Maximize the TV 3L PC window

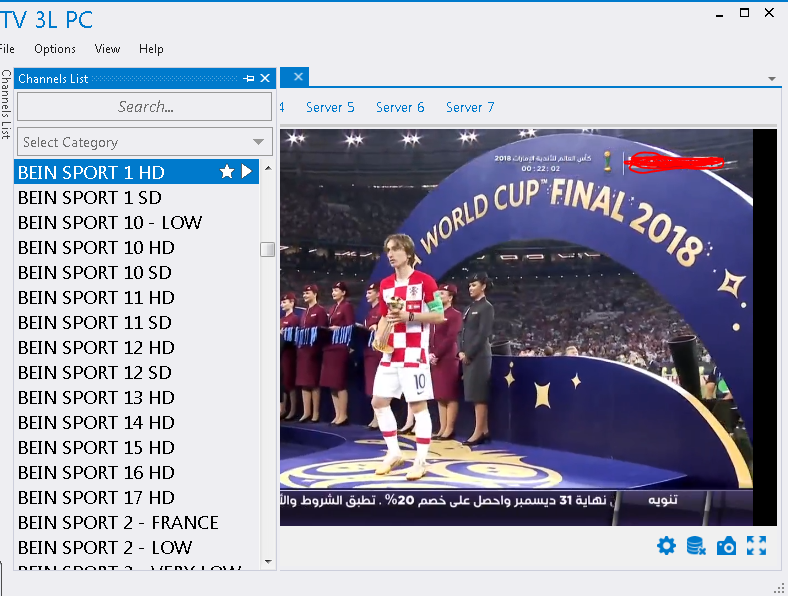point(744,13)
